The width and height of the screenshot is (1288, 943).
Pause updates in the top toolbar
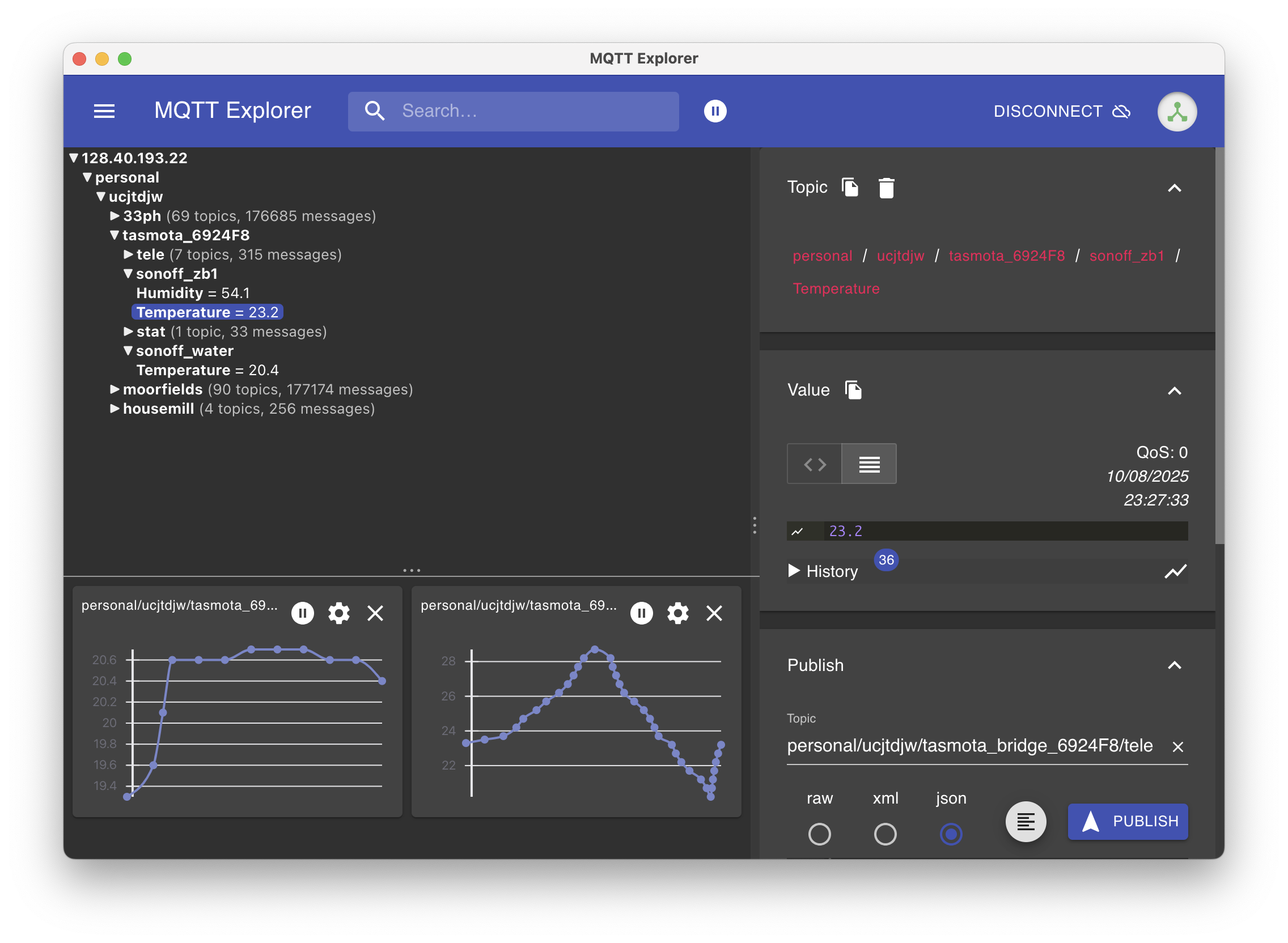click(x=715, y=111)
